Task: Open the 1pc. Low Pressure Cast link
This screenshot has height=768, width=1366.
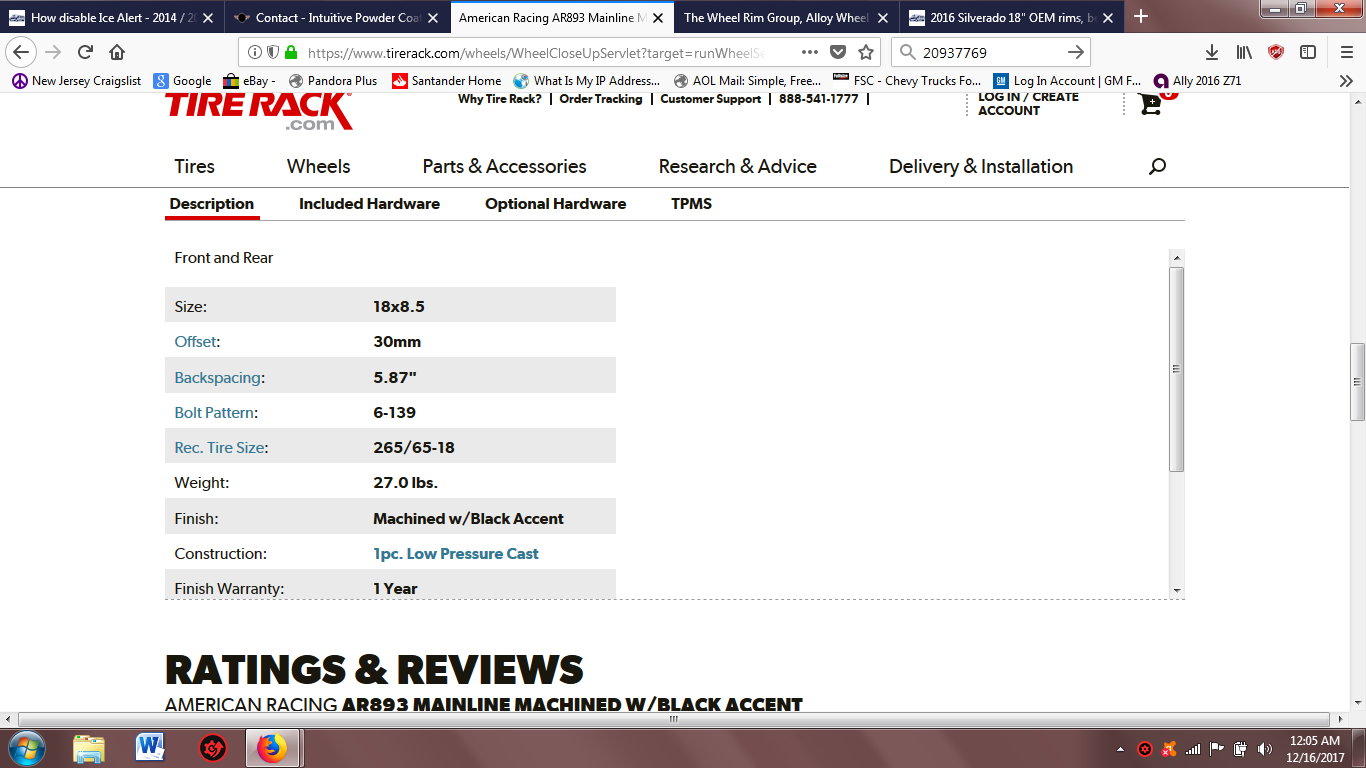Action: tap(456, 554)
